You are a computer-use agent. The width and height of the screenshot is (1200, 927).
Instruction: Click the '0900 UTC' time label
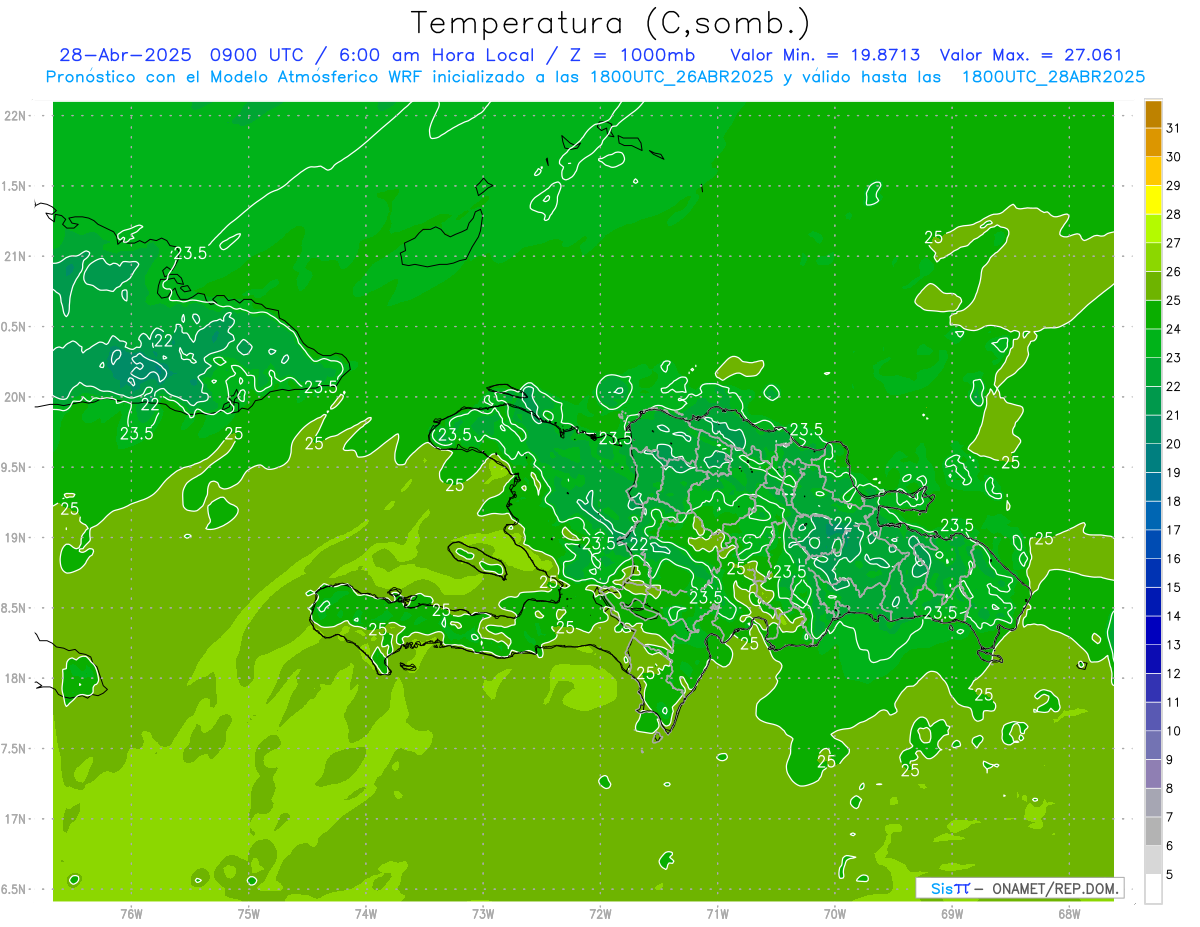[x=258, y=55]
